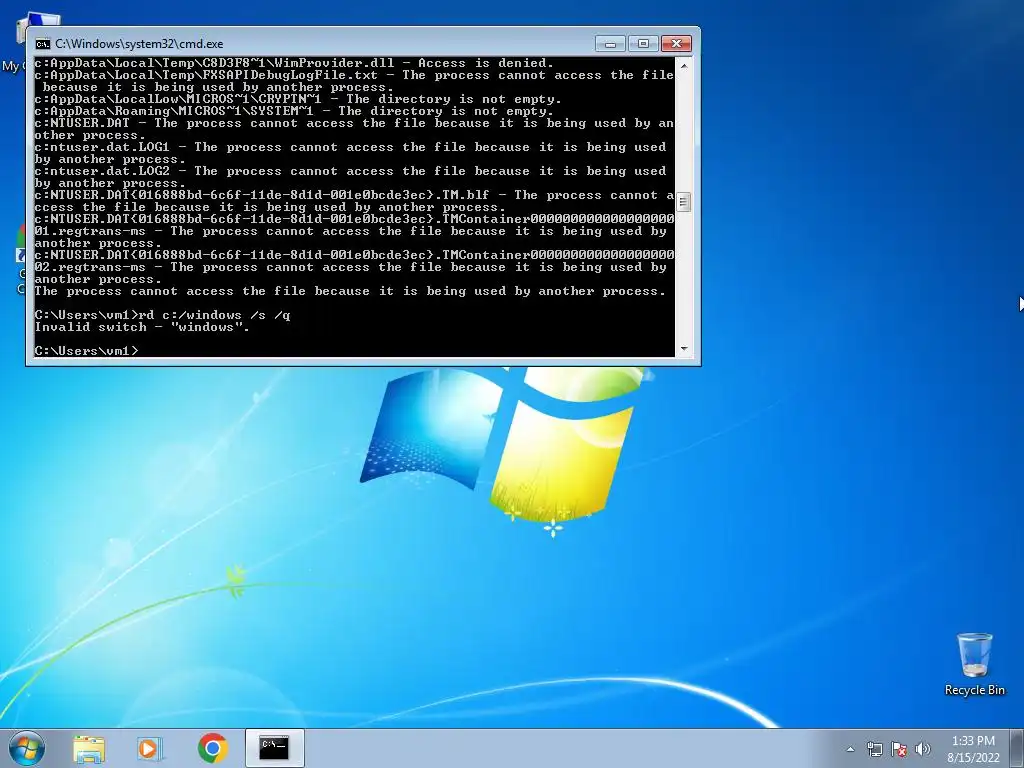1024x768 pixels.
Task: Click the 'c:ntuser.dat.LOG2' error line
Action: coord(350,177)
